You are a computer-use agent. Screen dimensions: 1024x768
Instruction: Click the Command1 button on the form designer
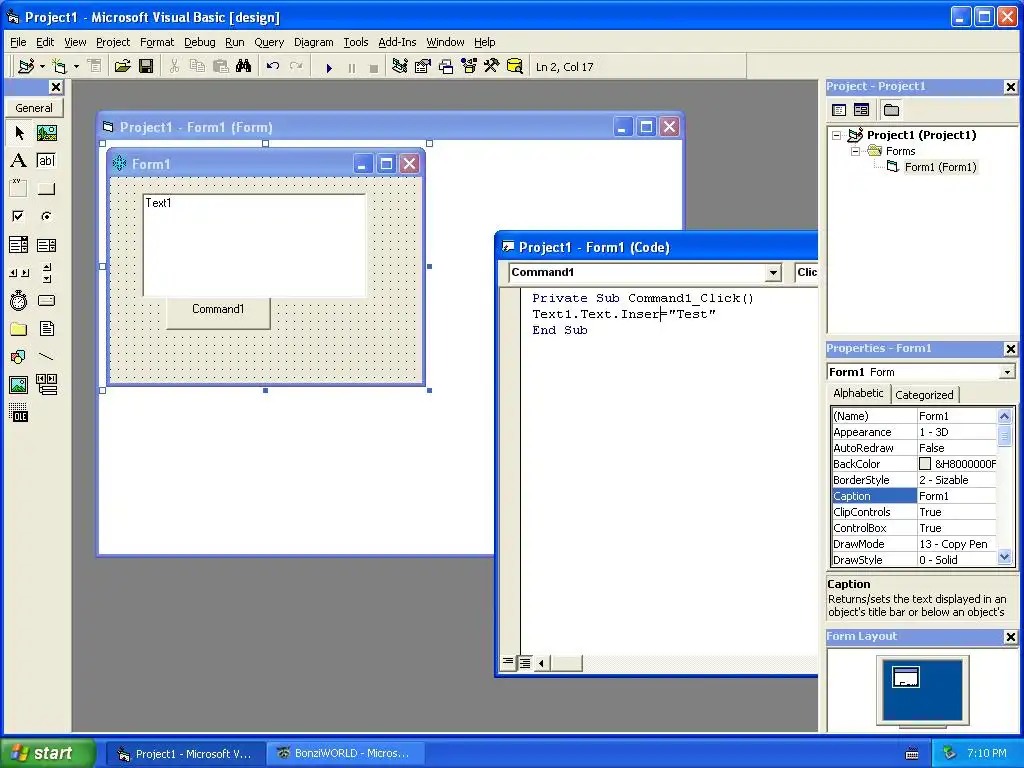(218, 312)
